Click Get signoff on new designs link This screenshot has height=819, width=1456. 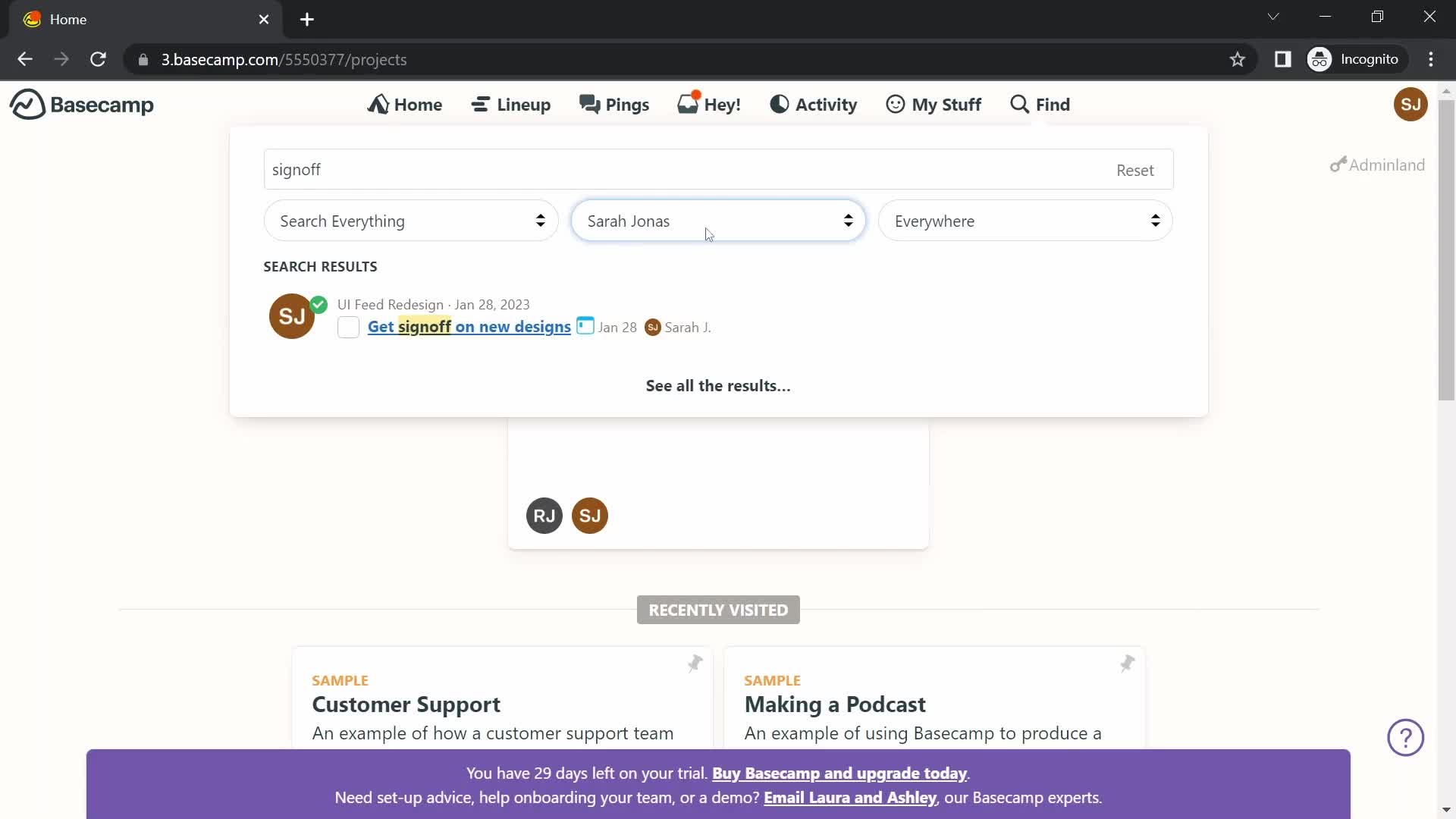[469, 327]
